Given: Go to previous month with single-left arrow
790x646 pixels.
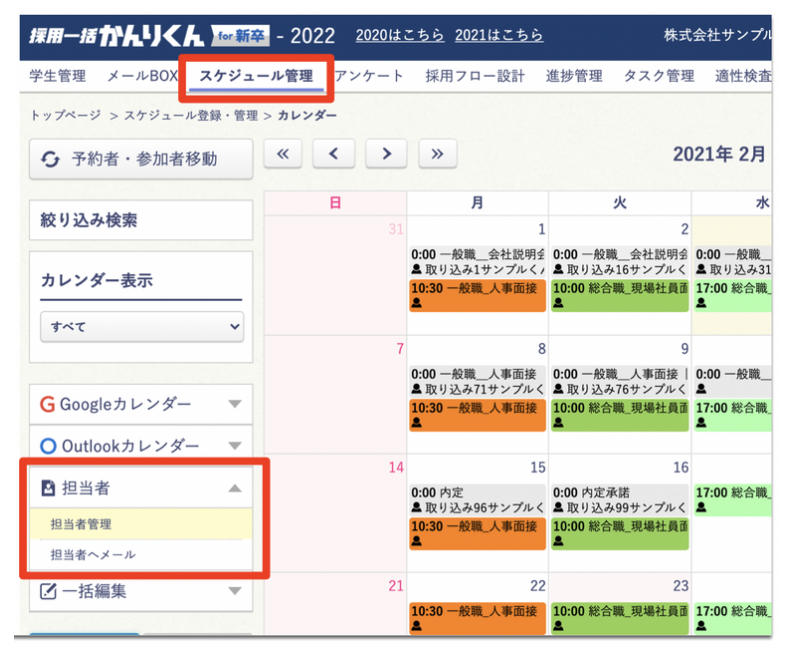Looking at the screenshot, I should pos(334,154).
